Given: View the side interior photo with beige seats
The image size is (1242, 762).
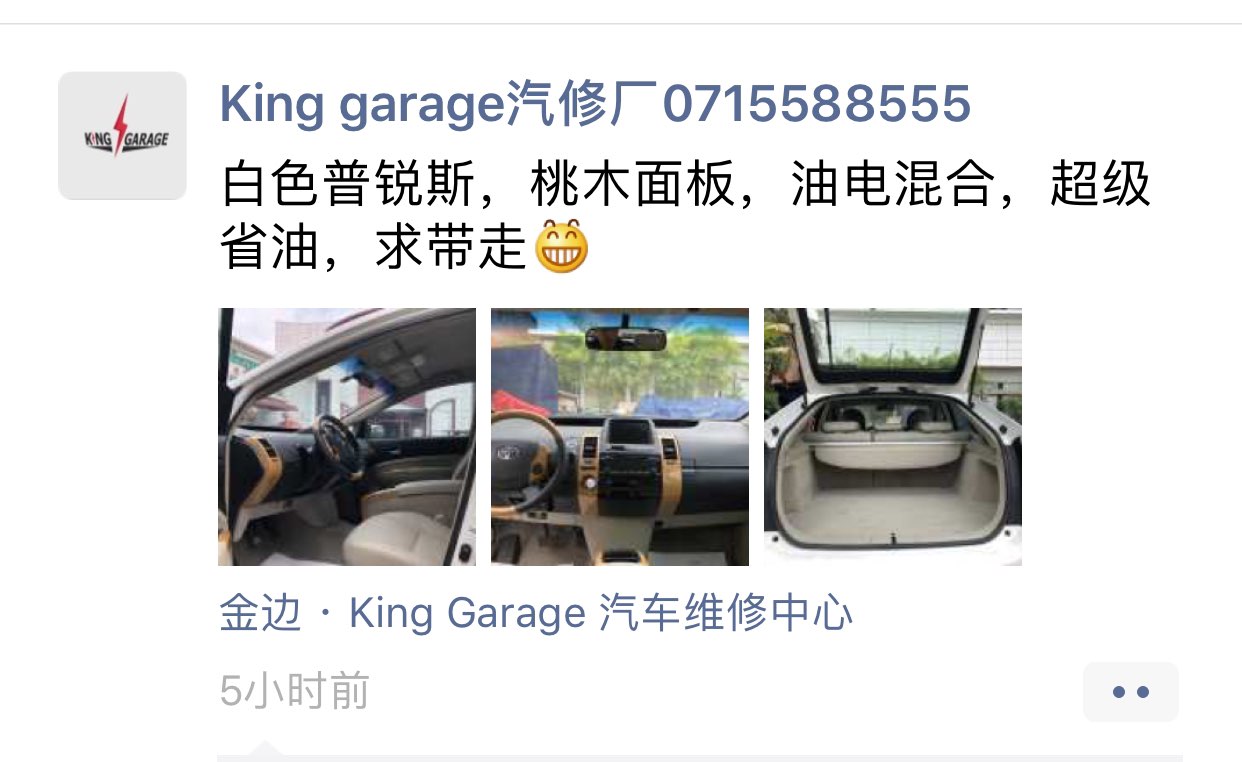Looking at the screenshot, I should (347, 437).
